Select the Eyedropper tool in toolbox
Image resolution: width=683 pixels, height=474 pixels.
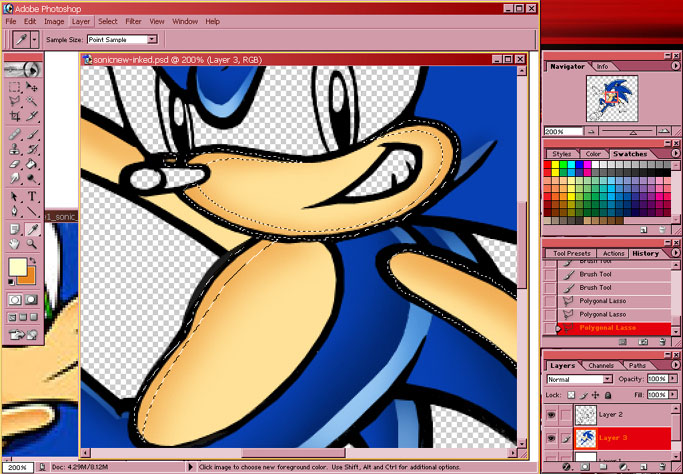pyautogui.click(x=31, y=229)
